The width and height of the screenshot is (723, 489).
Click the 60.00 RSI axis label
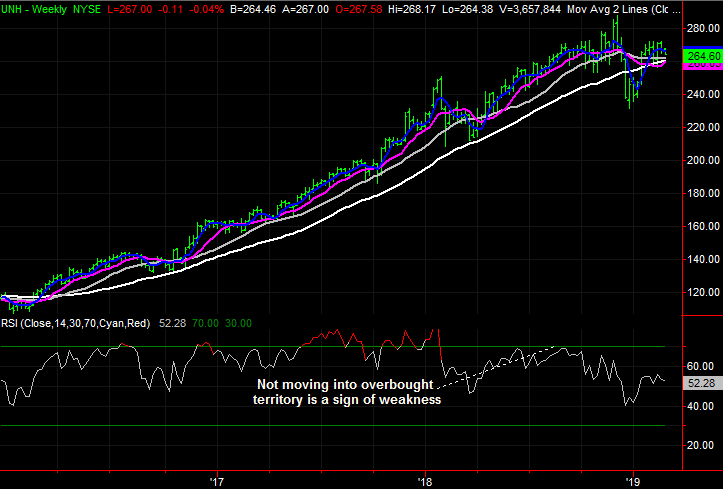pos(700,366)
